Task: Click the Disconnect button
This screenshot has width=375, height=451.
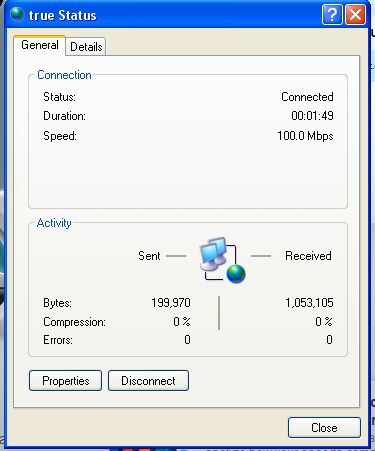Action: pyautogui.click(x=148, y=381)
